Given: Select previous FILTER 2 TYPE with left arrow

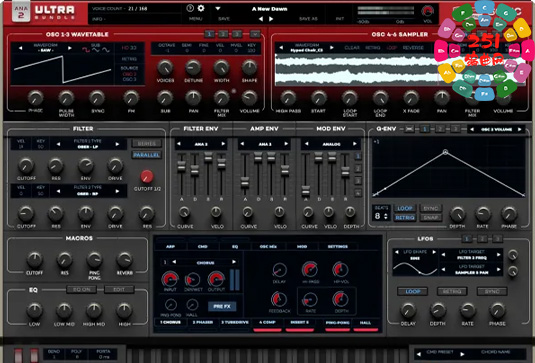Looking at the screenshot, I should pyautogui.click(x=58, y=191).
